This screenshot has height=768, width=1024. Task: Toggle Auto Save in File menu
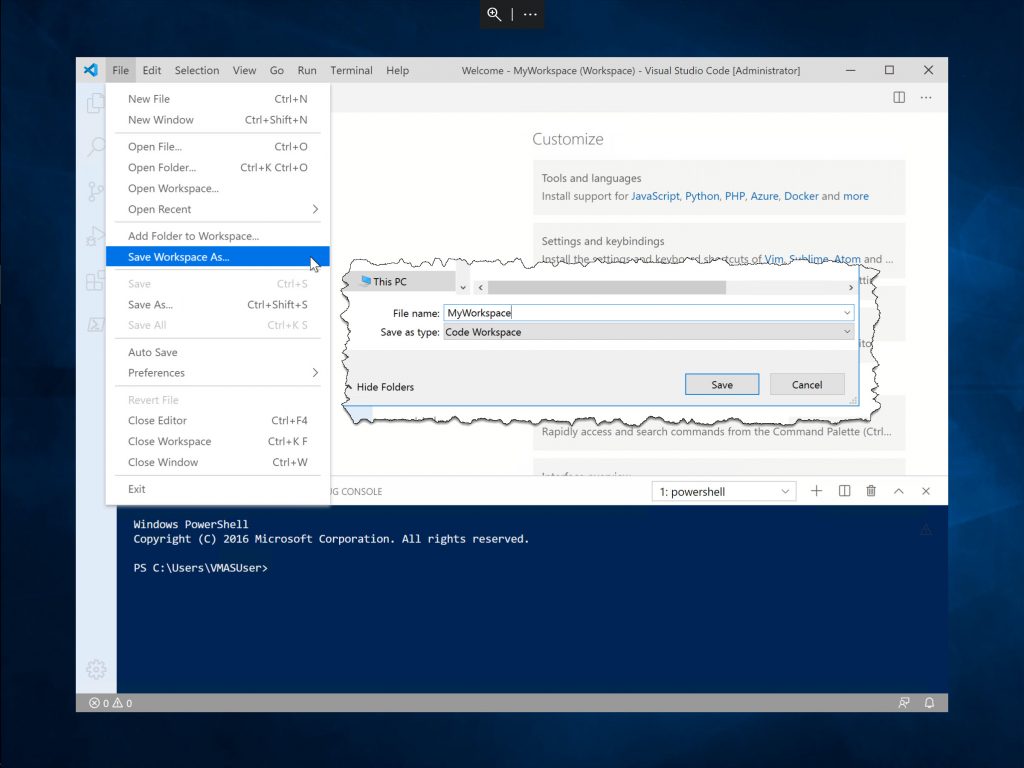pos(217,352)
